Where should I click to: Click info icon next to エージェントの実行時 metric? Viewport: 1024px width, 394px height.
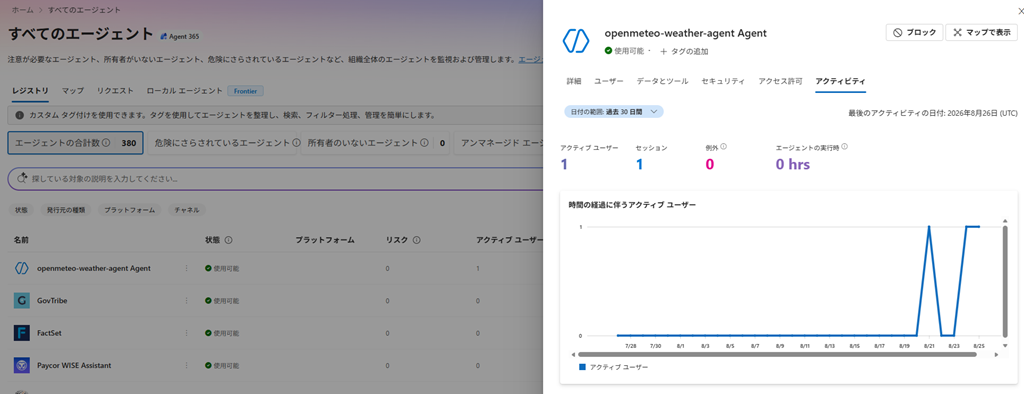tap(844, 147)
